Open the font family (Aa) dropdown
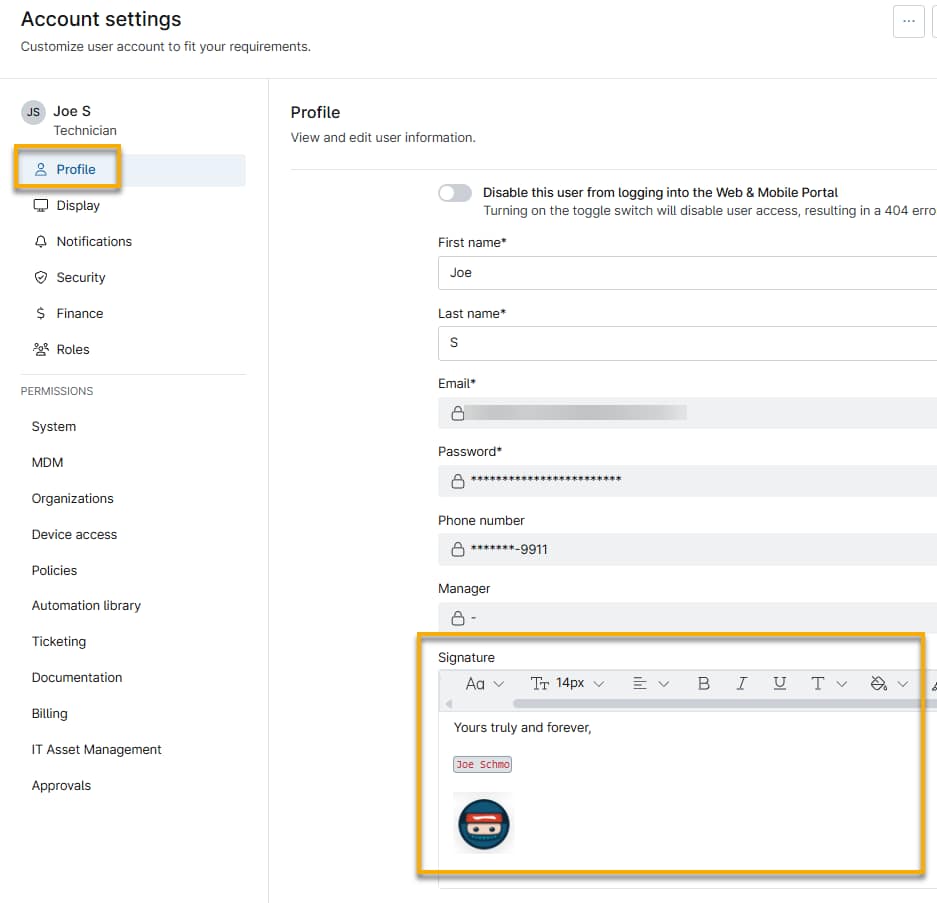The height and width of the screenshot is (903, 937). 484,684
